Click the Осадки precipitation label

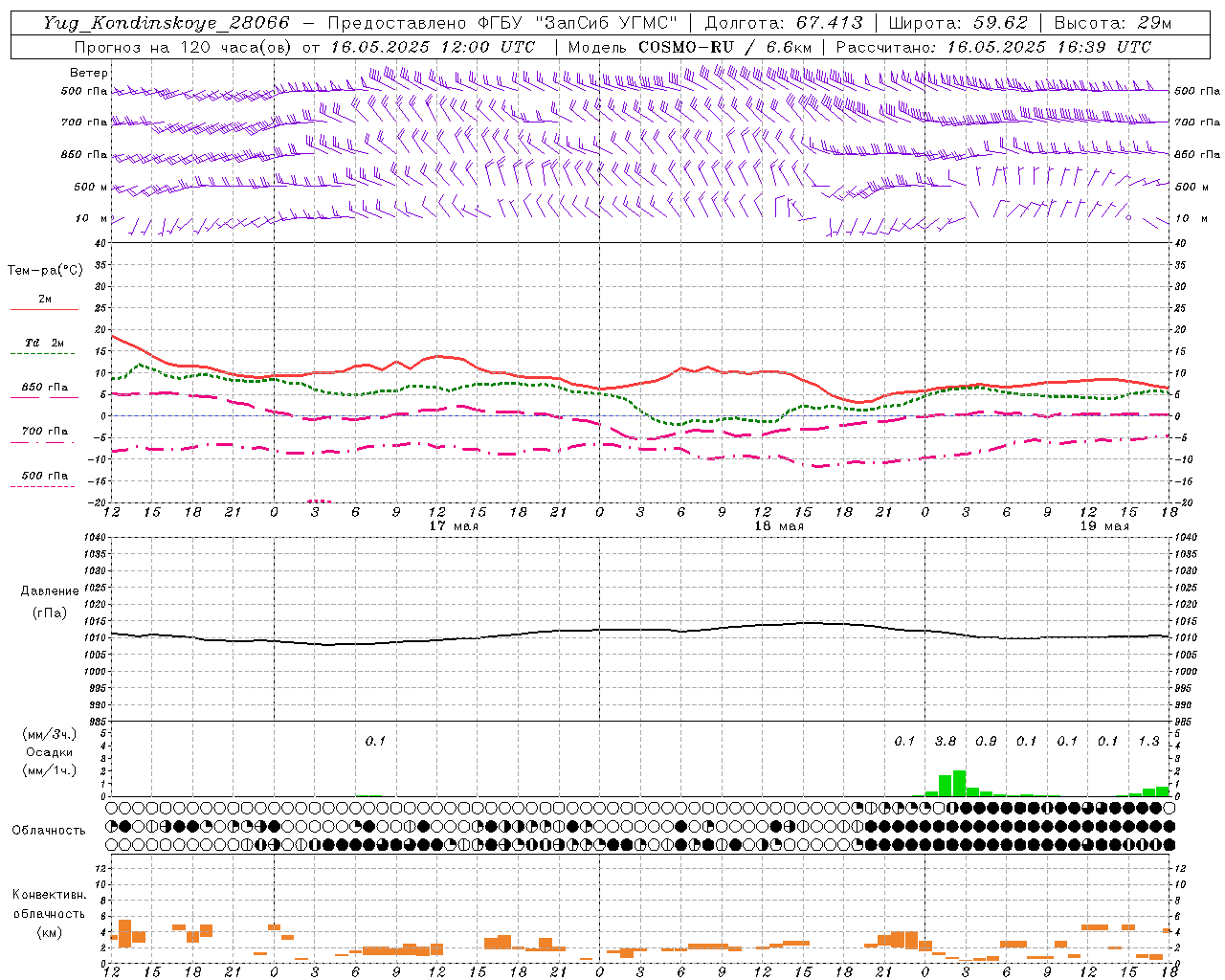coord(50,752)
